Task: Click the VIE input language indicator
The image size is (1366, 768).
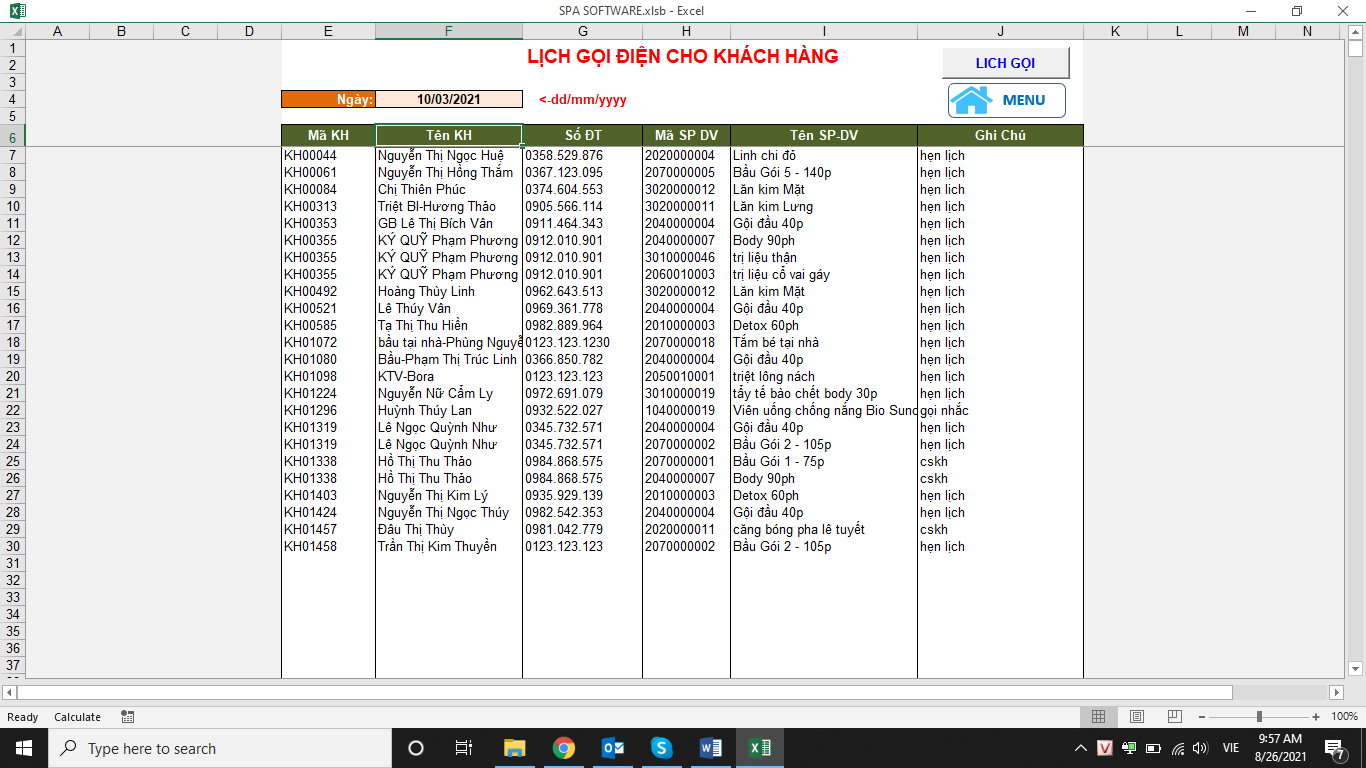Action: pos(1231,748)
